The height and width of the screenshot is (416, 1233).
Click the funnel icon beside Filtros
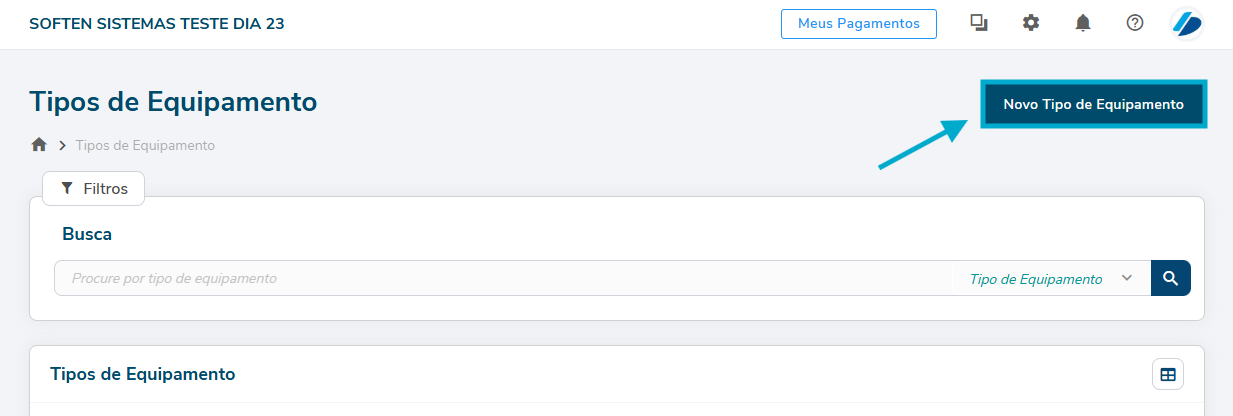tap(67, 188)
